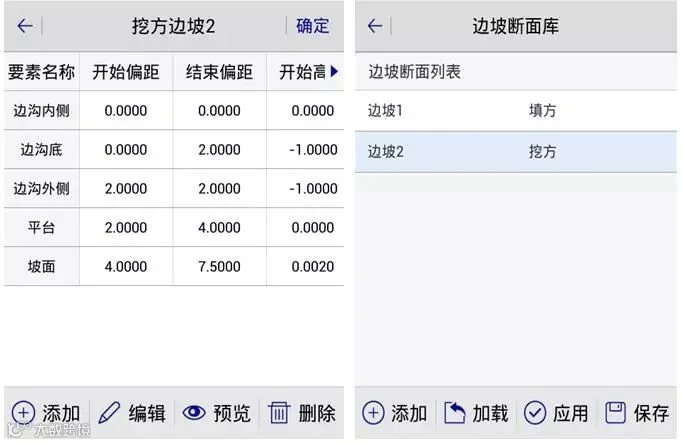Select 边沟外侧 开始偏距 value 2.0000

(x=126, y=188)
